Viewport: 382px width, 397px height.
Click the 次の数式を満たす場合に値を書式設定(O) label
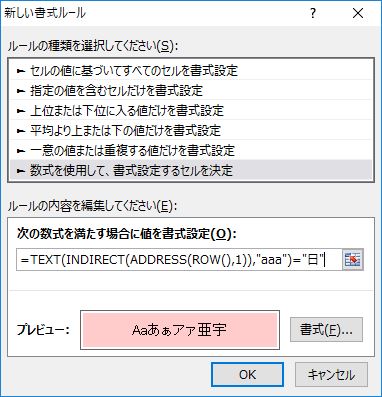coord(127,234)
